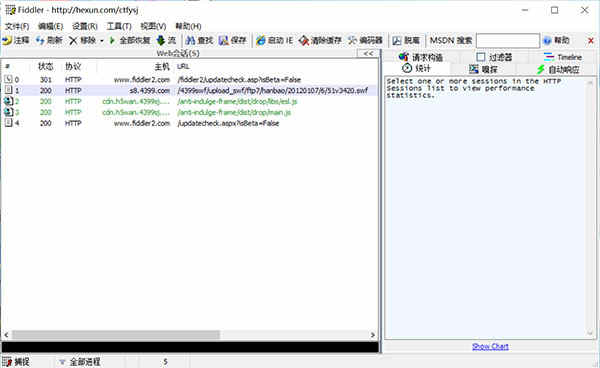The width and height of the screenshot is (600, 368).
Task: Open 查找 find with binoculars icon
Action: pyautogui.click(x=190, y=40)
